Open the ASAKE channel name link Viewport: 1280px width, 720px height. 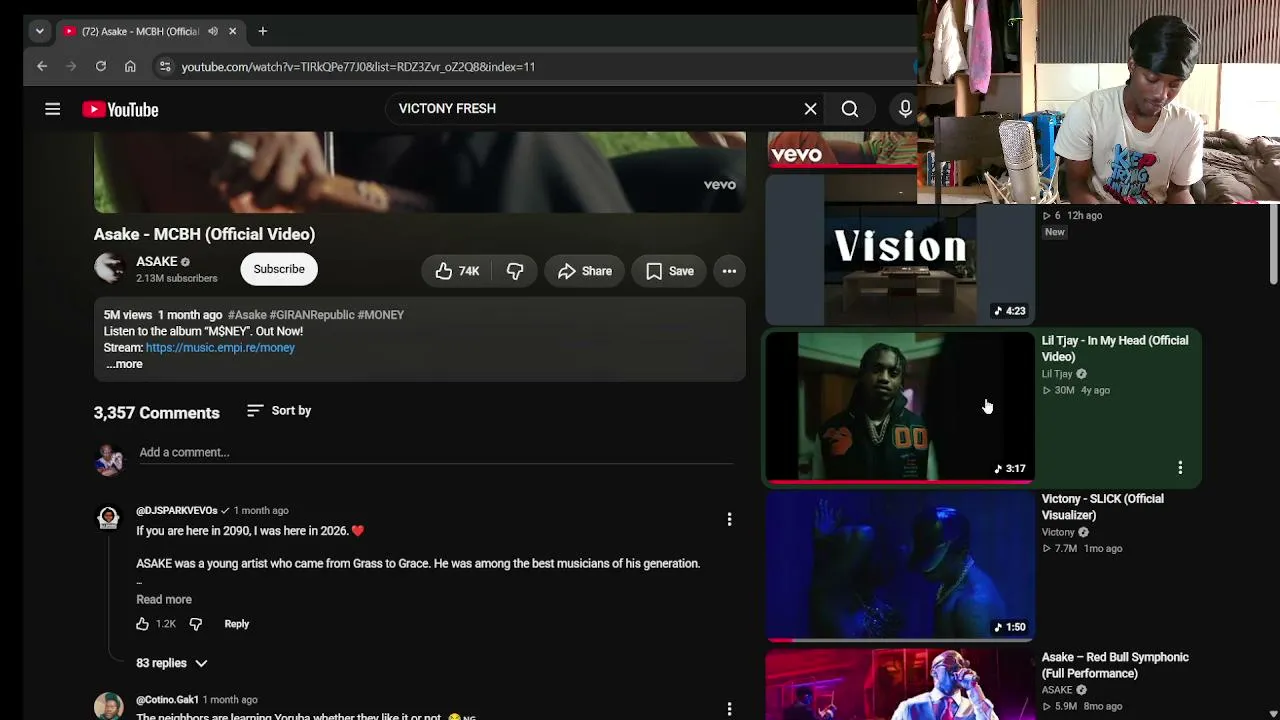(156, 262)
